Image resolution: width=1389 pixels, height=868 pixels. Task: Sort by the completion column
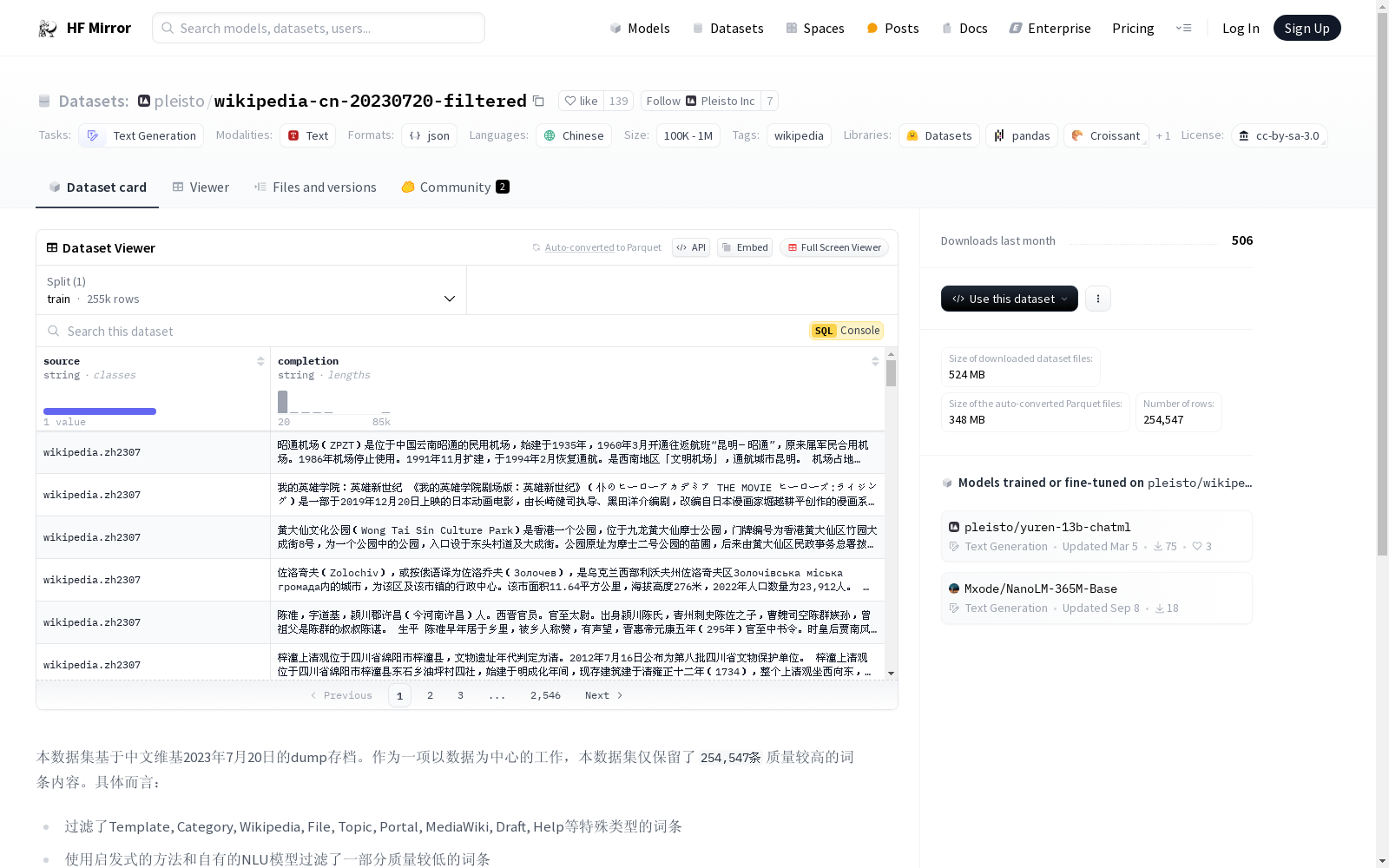click(875, 361)
